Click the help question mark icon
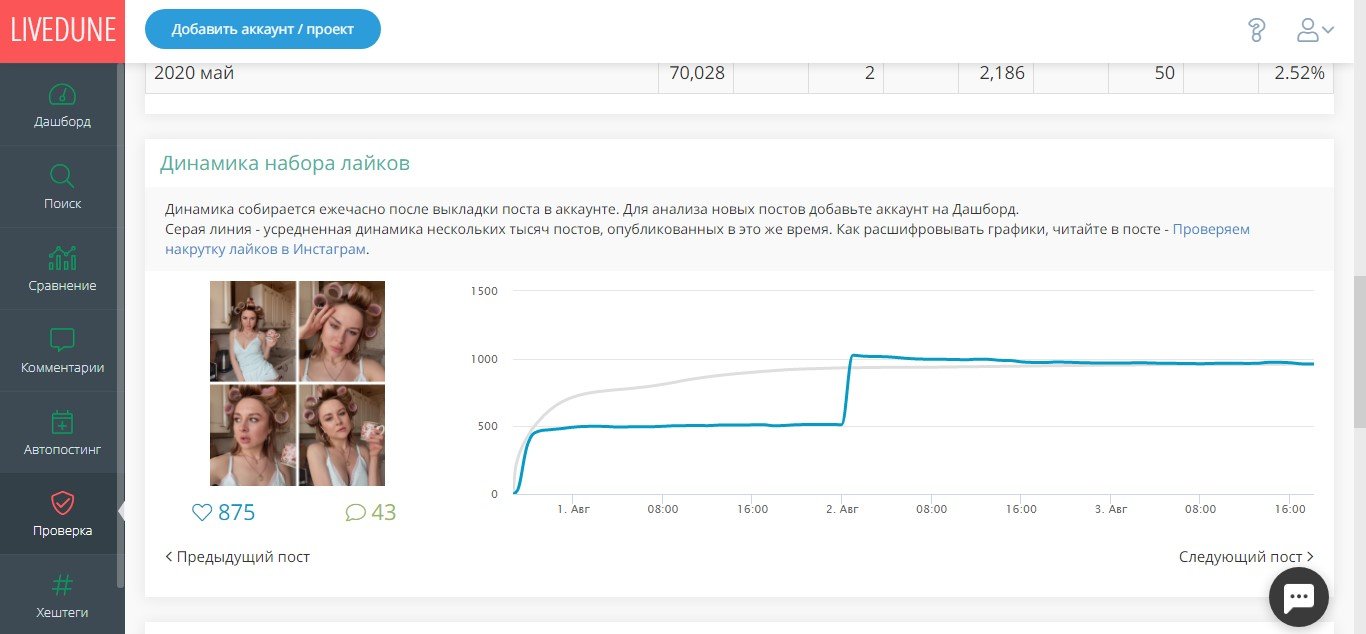Image resolution: width=1366 pixels, height=634 pixels. [x=1257, y=30]
